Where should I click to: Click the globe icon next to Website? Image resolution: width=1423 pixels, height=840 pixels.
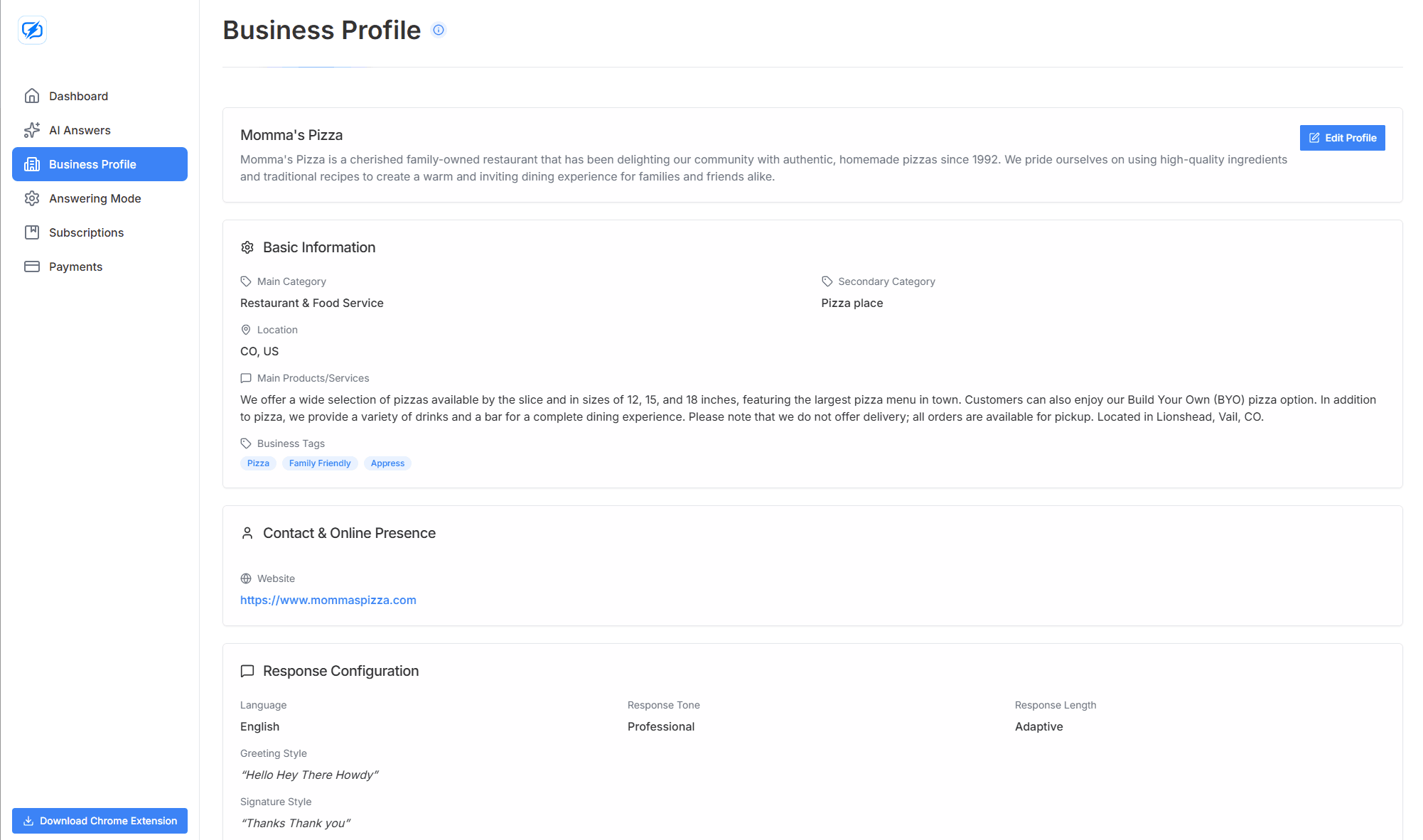point(246,578)
